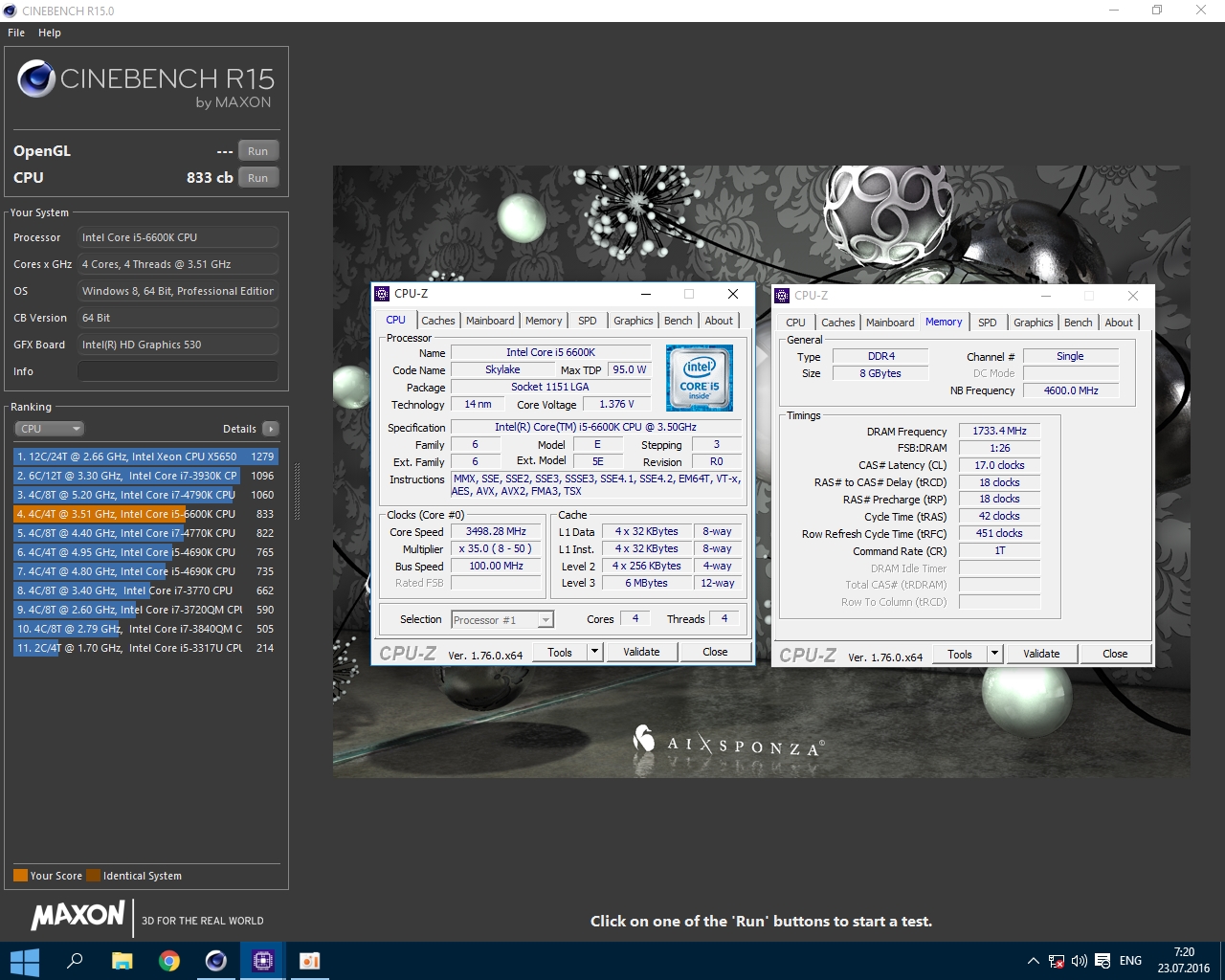
Task: Click CPU-Z title icon in Memory window
Action: (782, 296)
